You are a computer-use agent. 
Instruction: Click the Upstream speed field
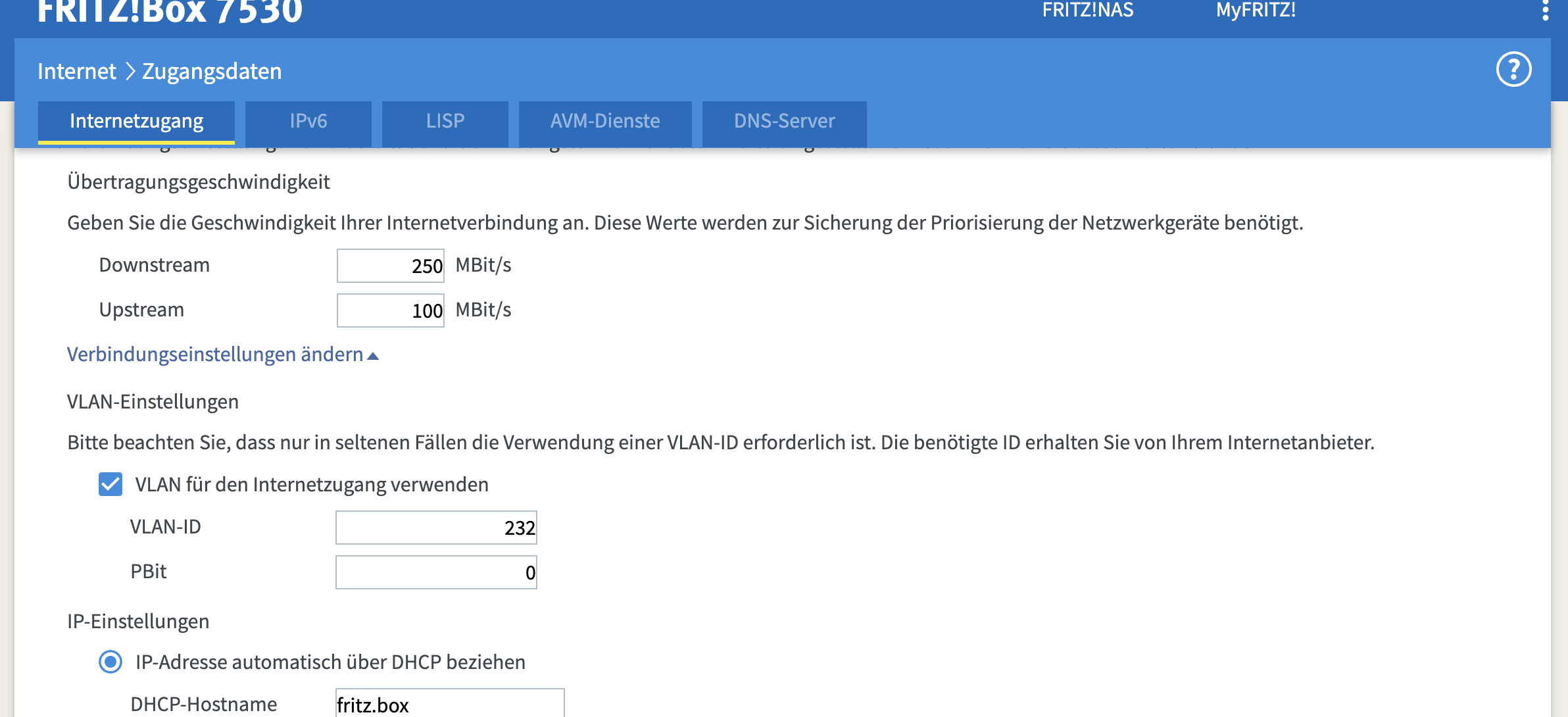390,310
